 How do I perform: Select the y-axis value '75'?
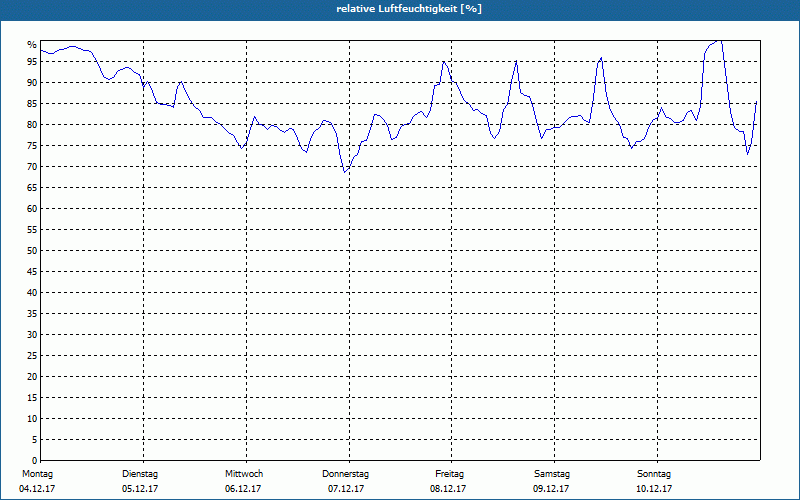[32, 145]
